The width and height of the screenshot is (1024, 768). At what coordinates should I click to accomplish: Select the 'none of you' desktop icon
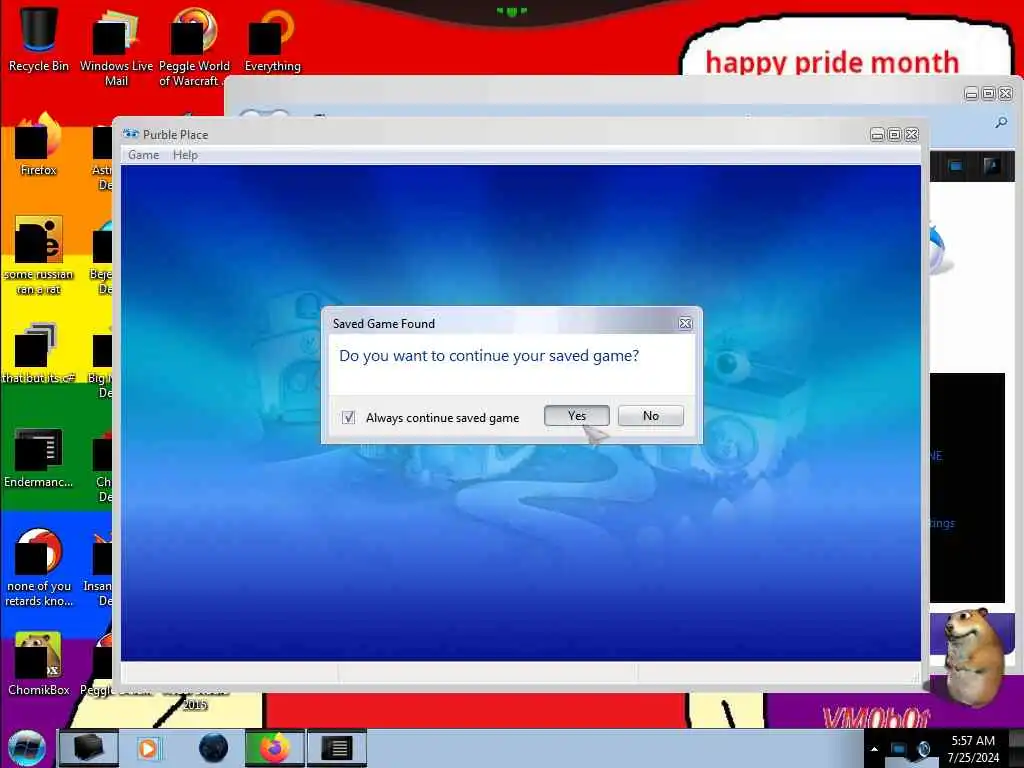click(x=39, y=568)
